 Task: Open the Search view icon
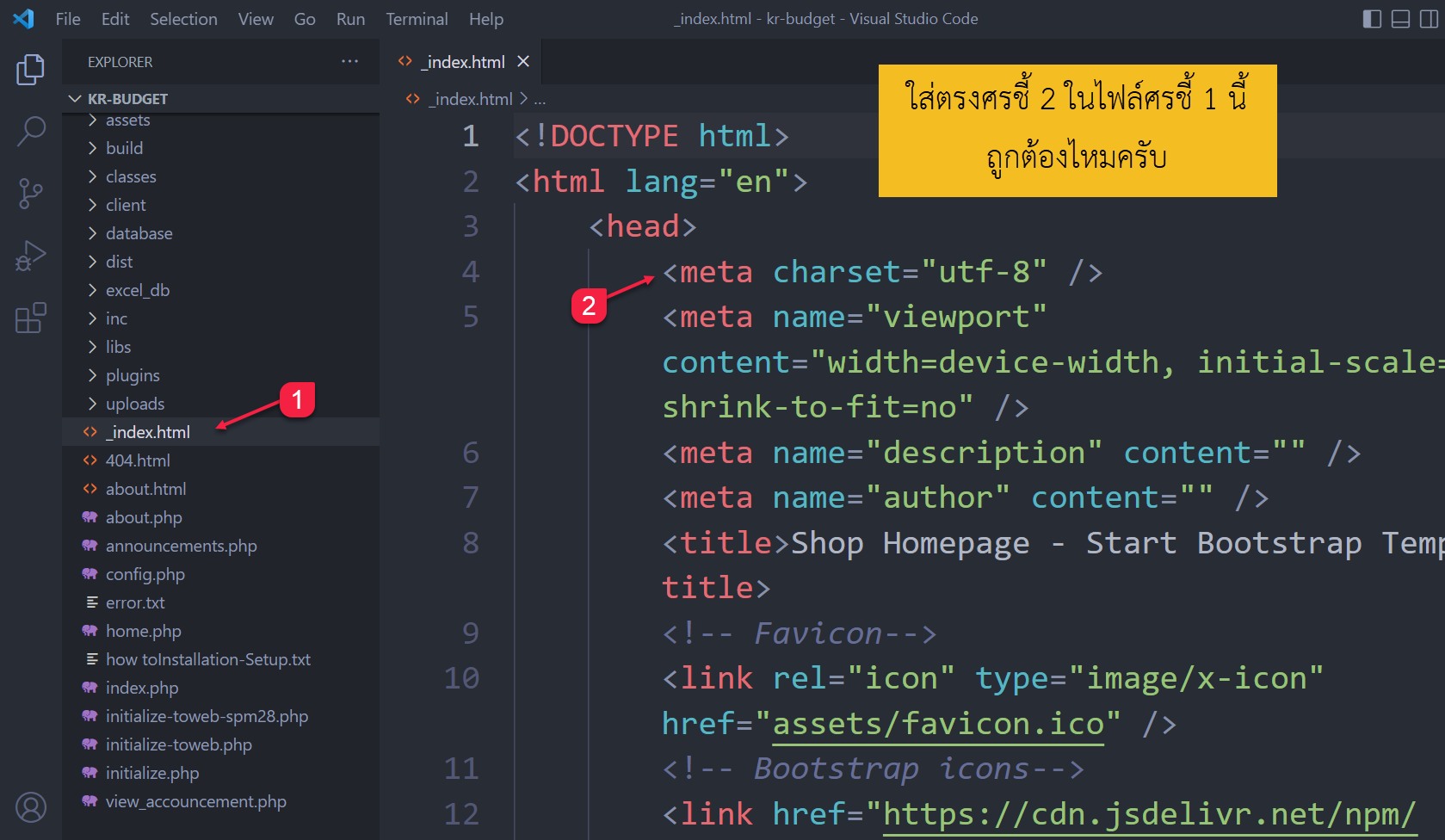(x=31, y=132)
